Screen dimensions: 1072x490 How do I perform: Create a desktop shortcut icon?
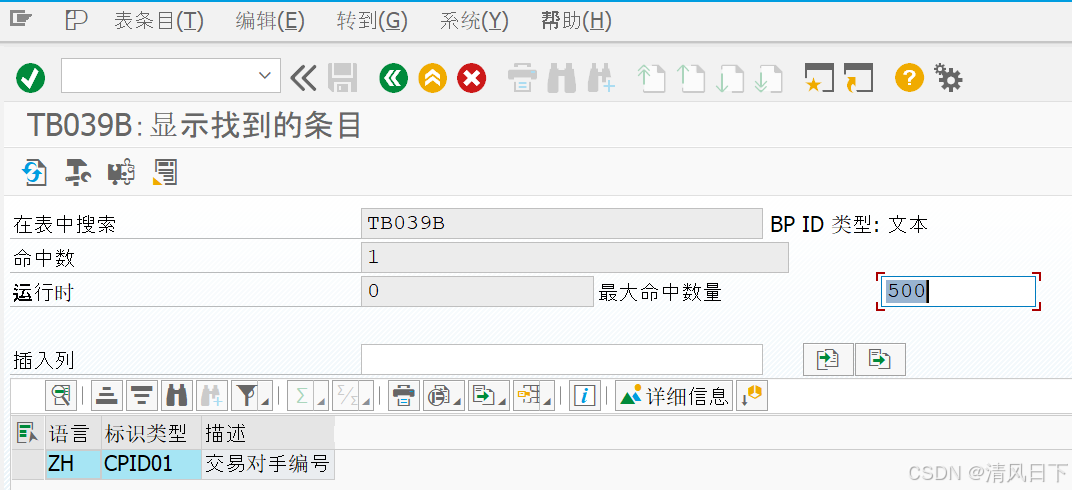pos(859,78)
